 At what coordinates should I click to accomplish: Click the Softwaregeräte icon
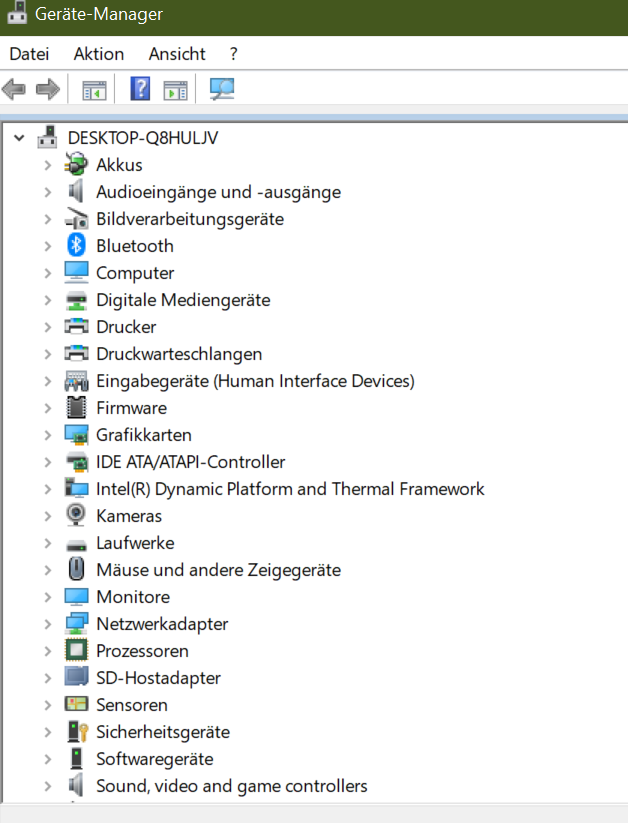(77, 758)
